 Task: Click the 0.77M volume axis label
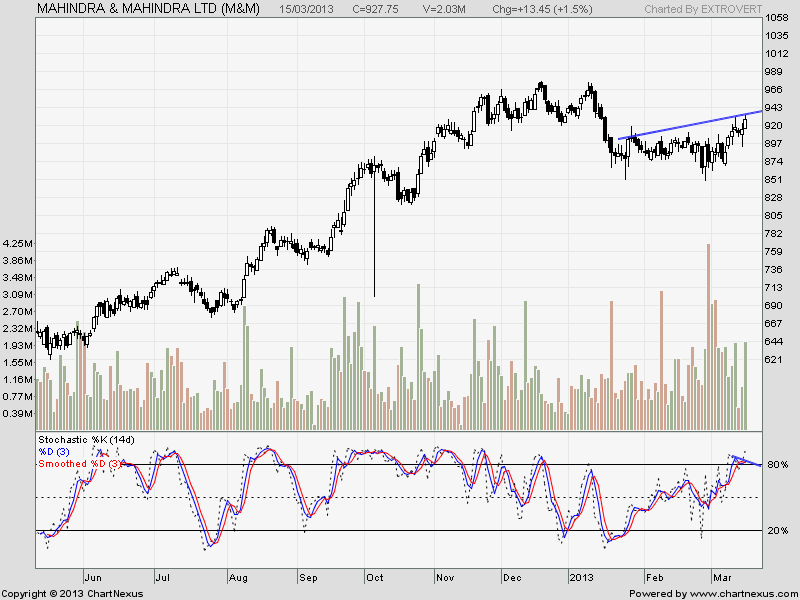point(18,396)
